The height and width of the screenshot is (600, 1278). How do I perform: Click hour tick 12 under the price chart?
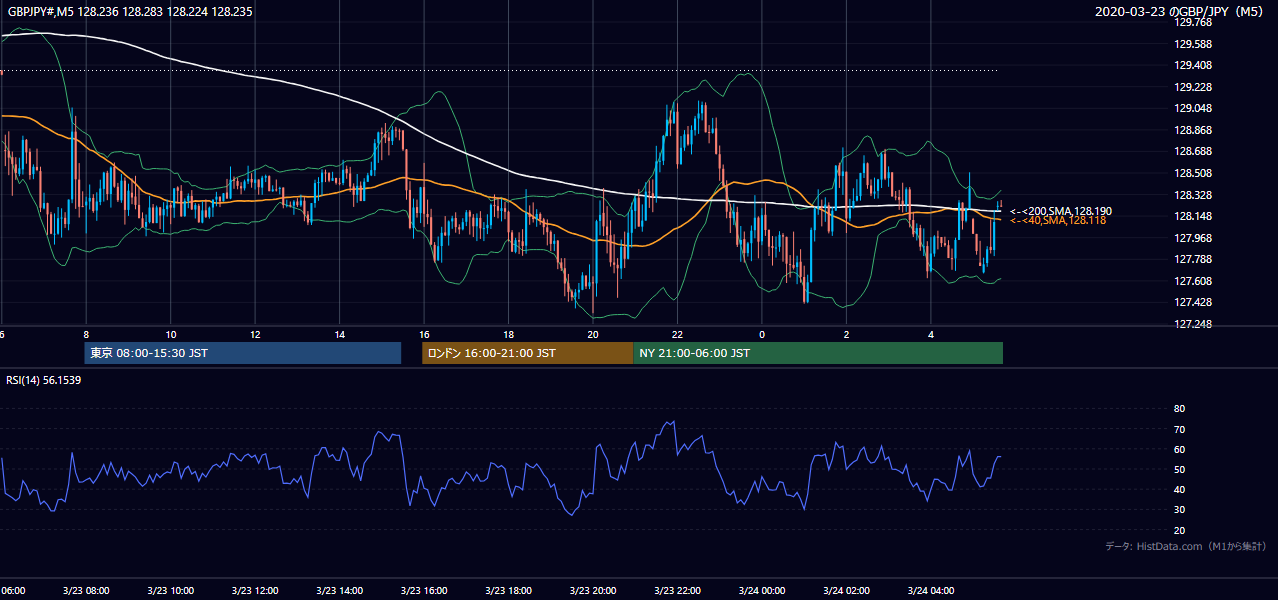255,334
